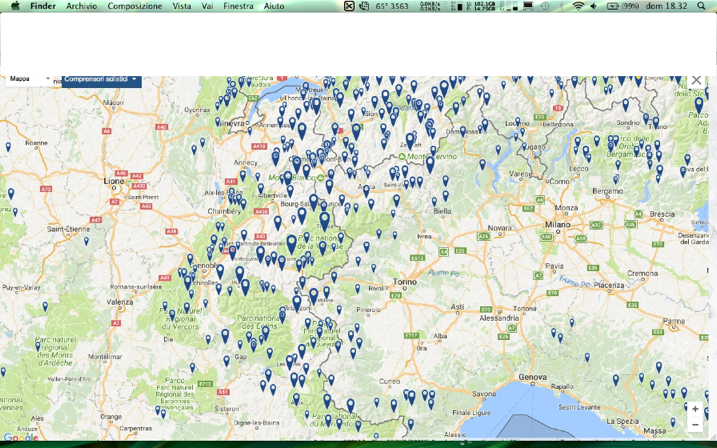Click the volume speaker icon
The width and height of the screenshot is (717, 448).
594,6
